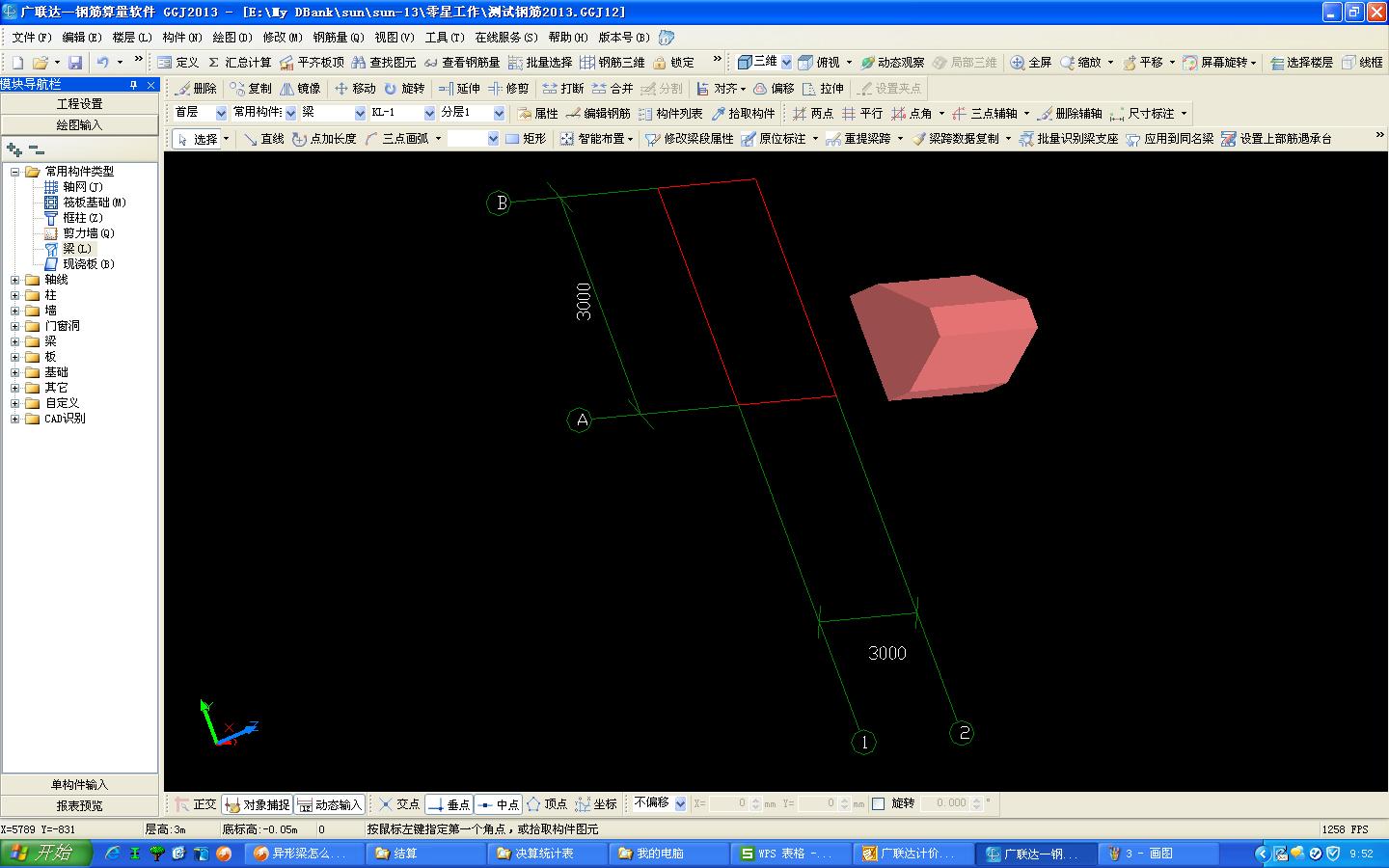1389x868 pixels.
Task: Start 动态观察 dynamic orbit view
Action: [892, 62]
